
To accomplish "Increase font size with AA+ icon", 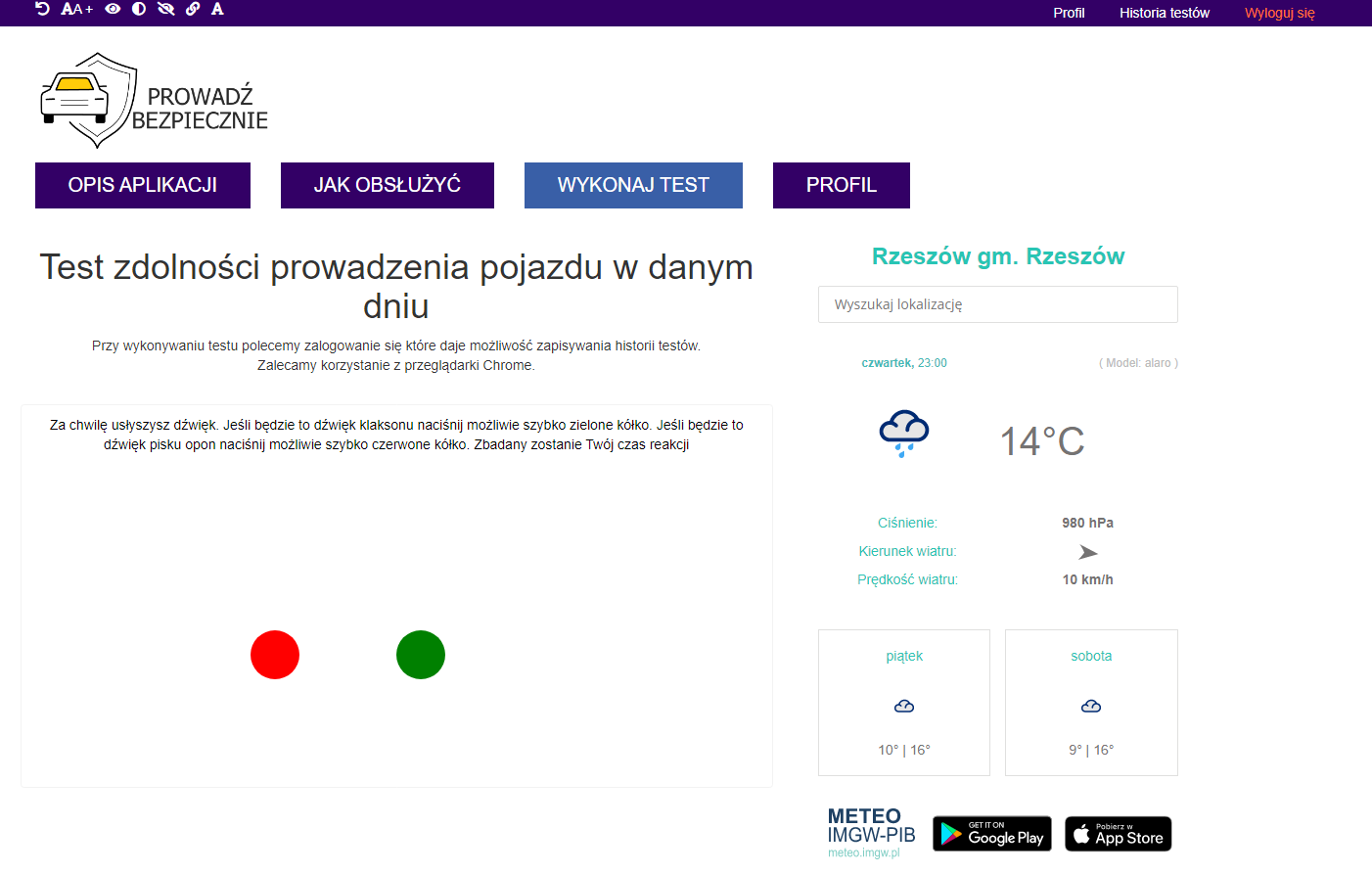I will click(76, 9).
